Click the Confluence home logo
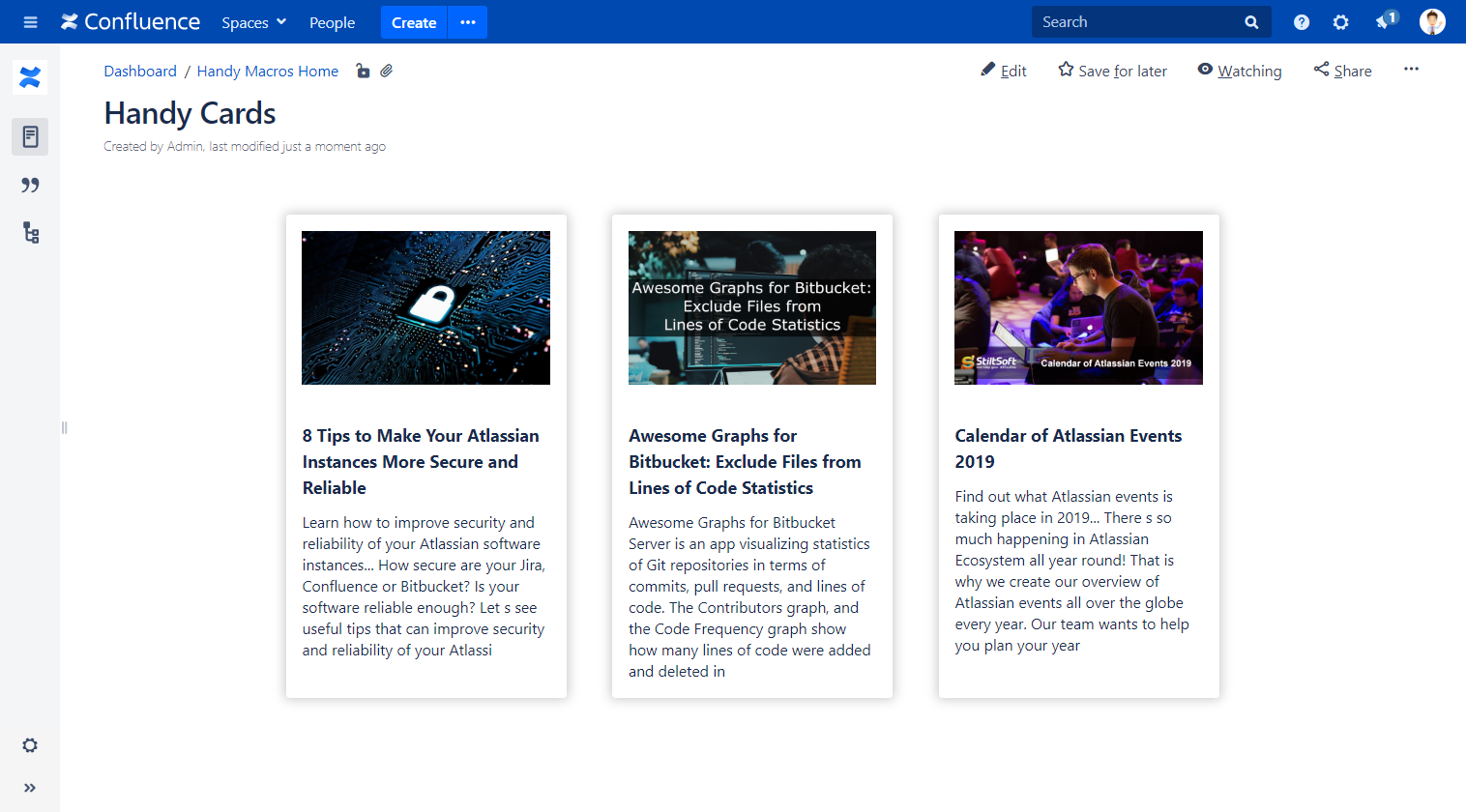Screen dimensions: 1466x812 [x=130, y=21]
